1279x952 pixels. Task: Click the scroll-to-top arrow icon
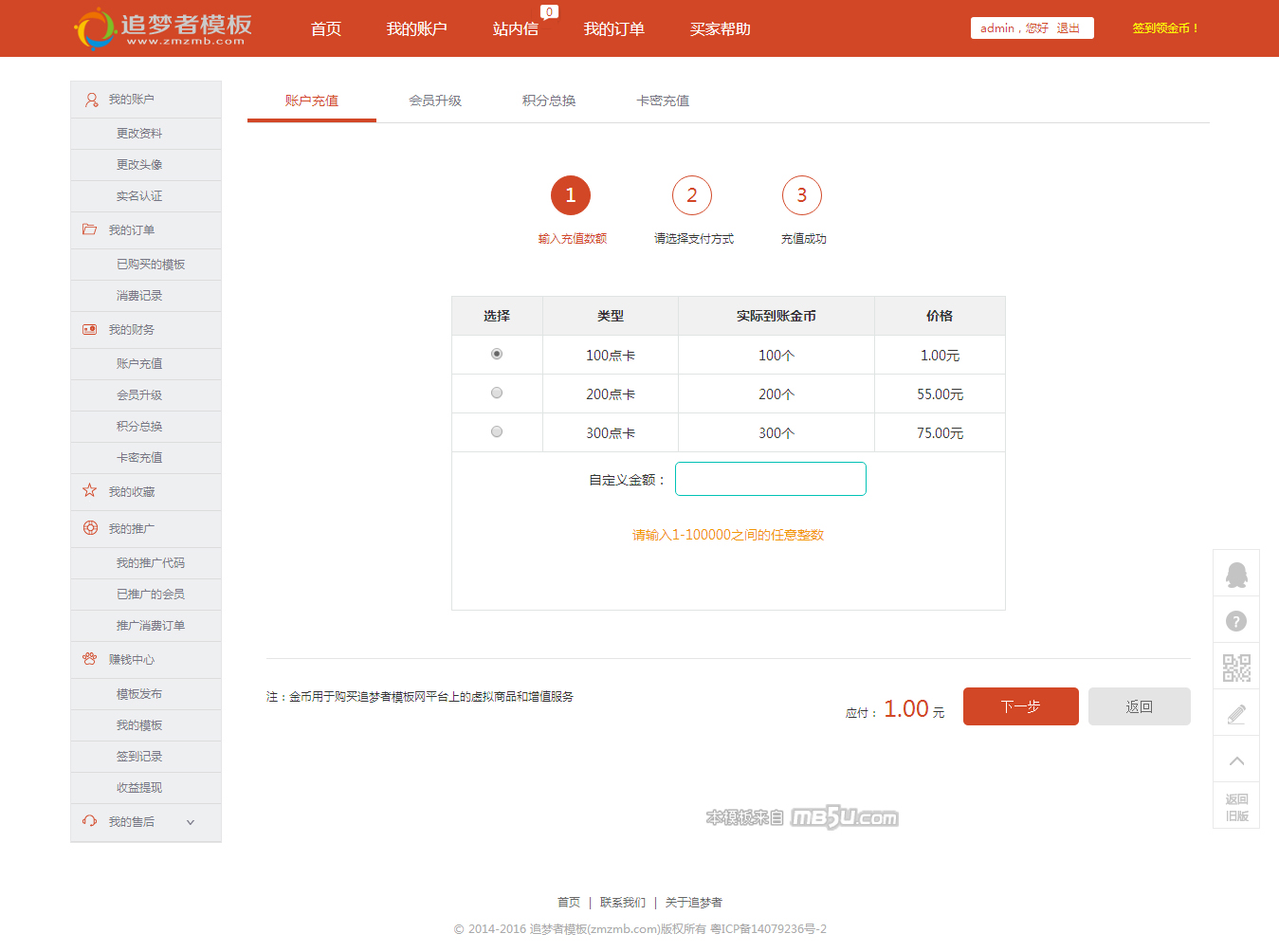[x=1236, y=760]
